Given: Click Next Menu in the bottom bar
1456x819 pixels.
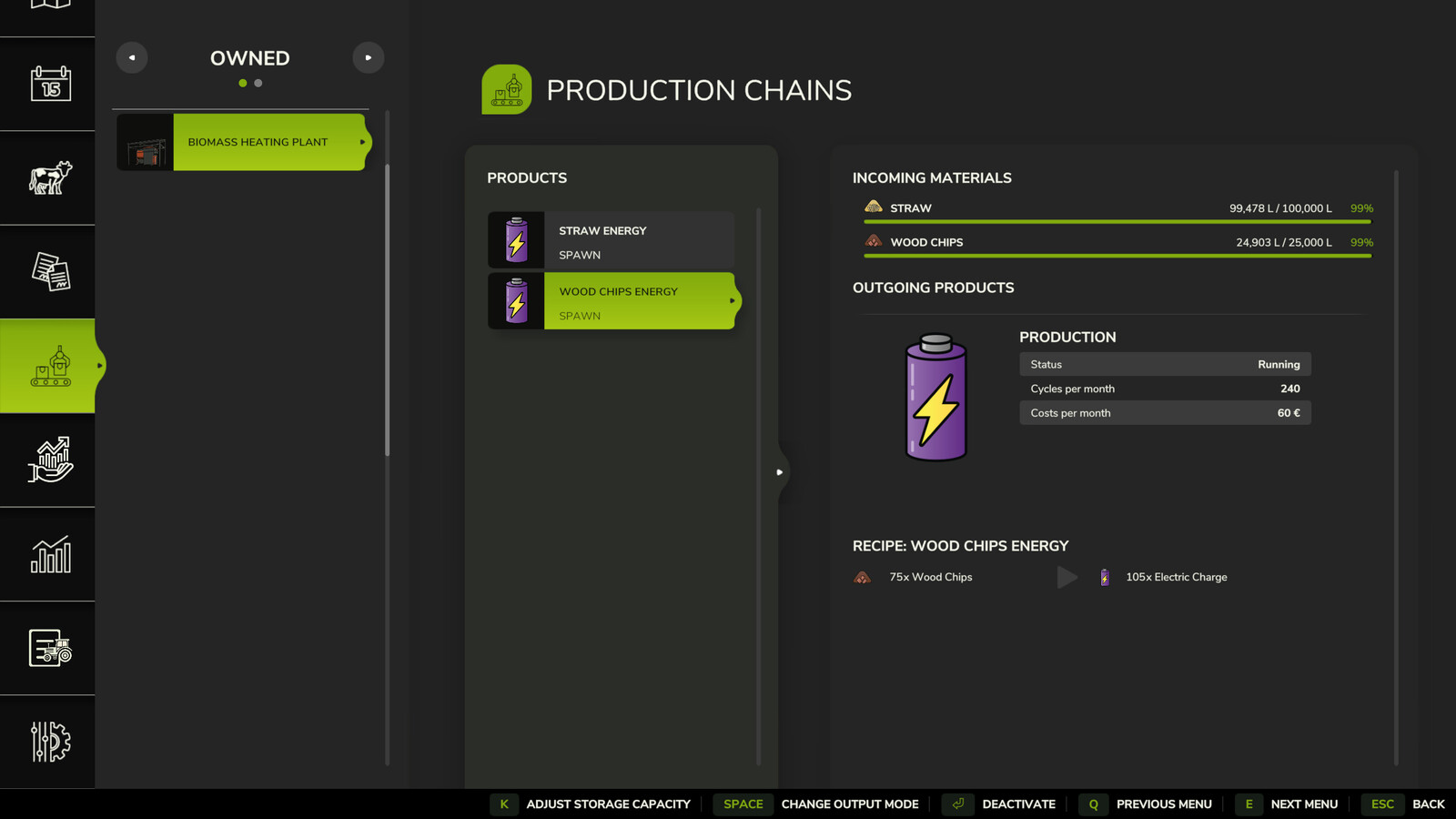Looking at the screenshot, I should 1287,804.
